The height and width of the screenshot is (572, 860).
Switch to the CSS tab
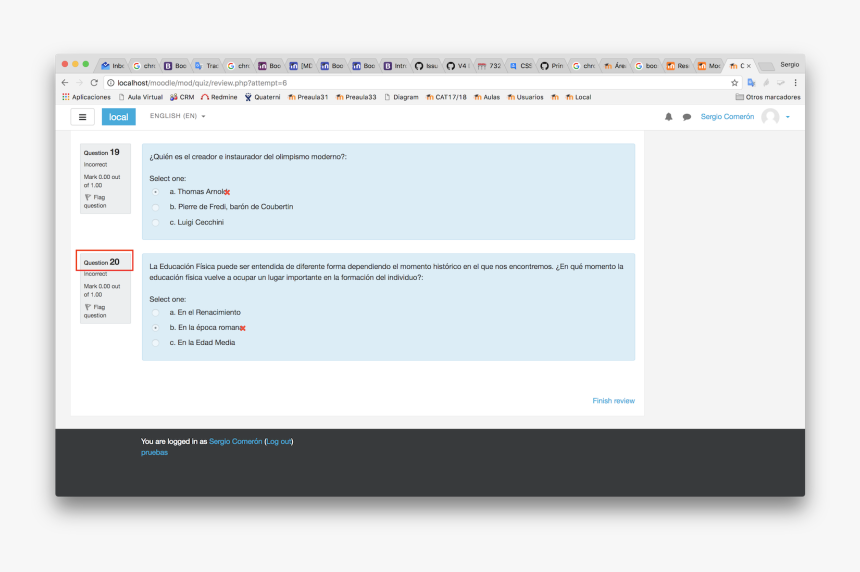click(520, 66)
